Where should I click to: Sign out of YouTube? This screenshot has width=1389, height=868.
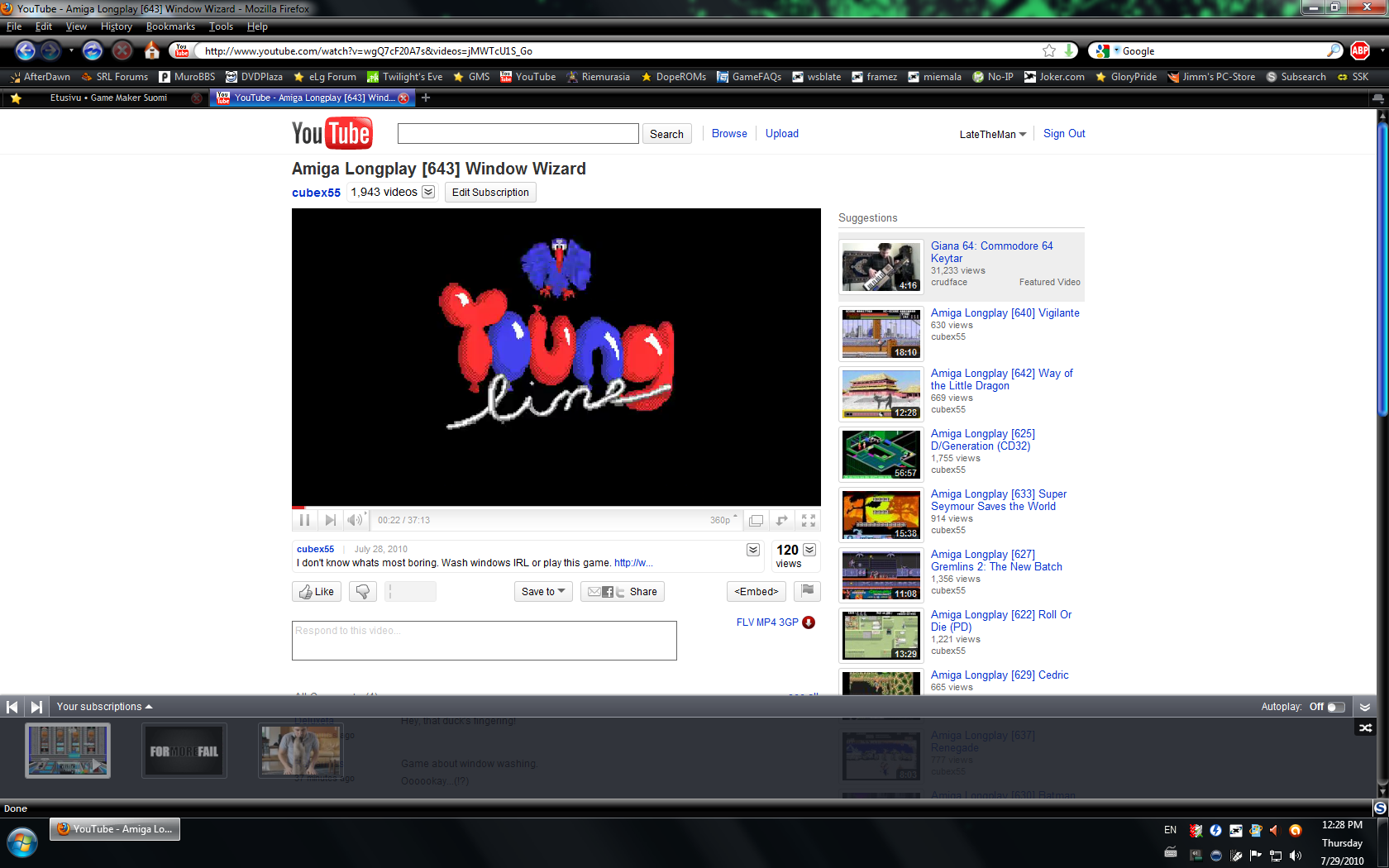coord(1064,133)
